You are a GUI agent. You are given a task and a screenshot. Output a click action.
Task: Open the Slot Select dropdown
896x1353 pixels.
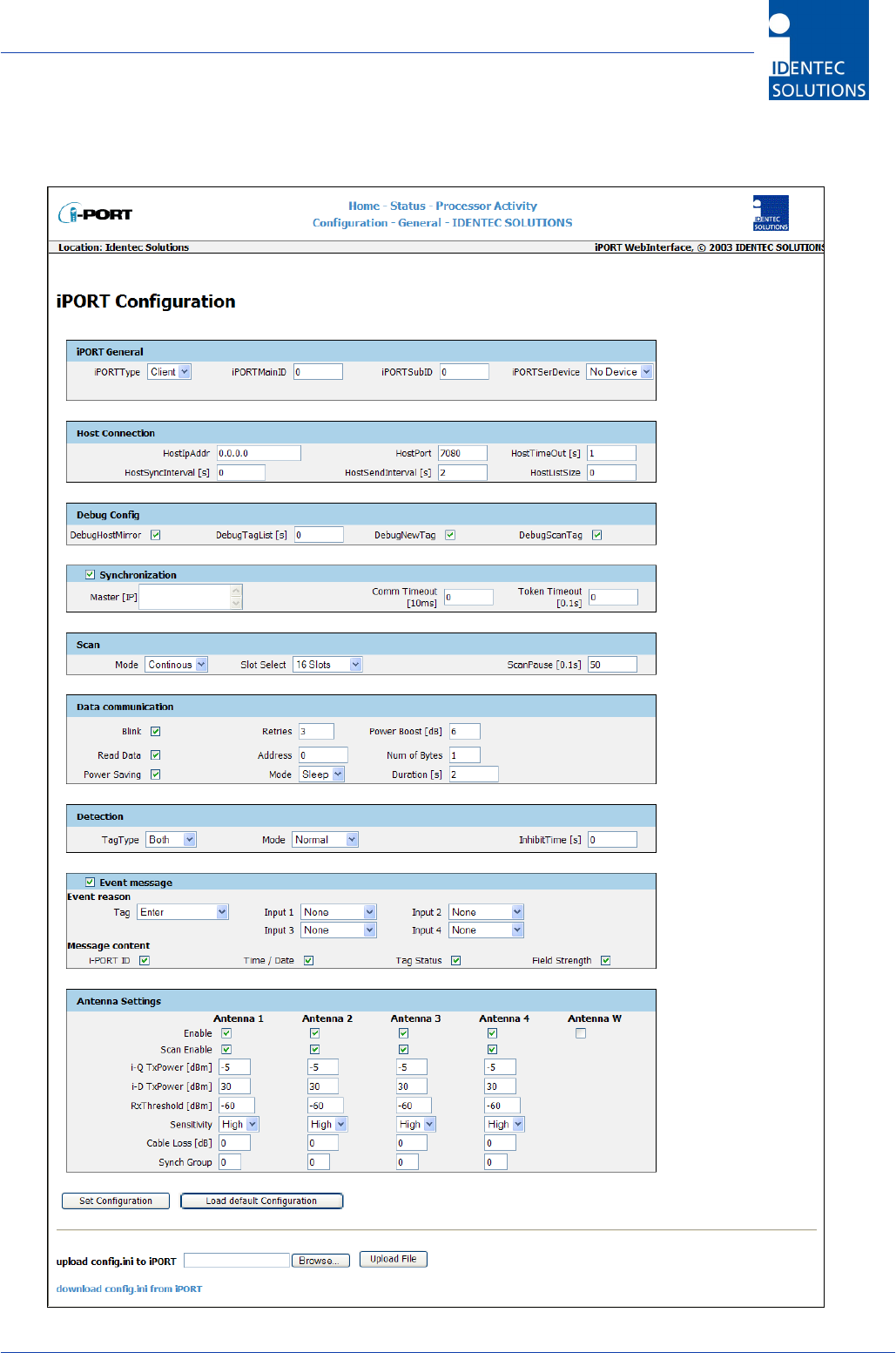pos(327,665)
